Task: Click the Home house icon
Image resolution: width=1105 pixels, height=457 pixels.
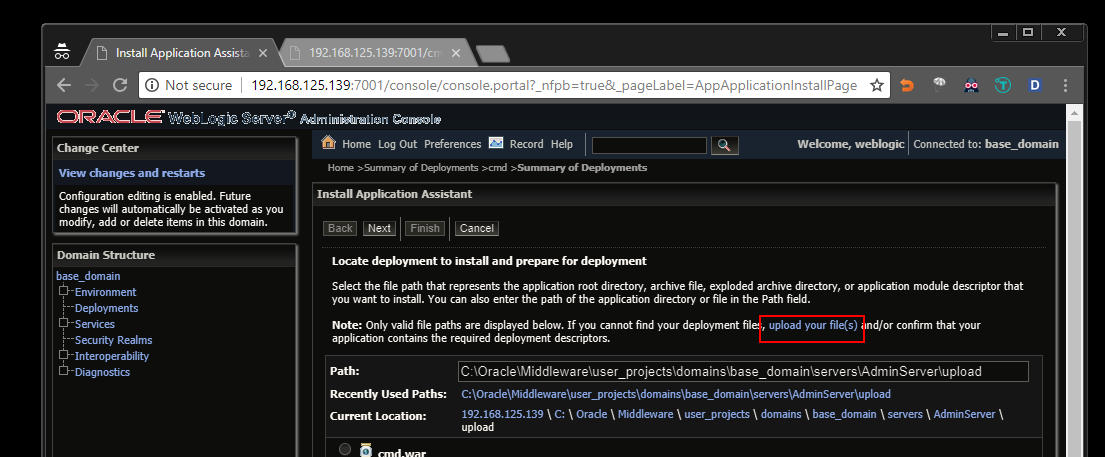Action: click(328, 142)
